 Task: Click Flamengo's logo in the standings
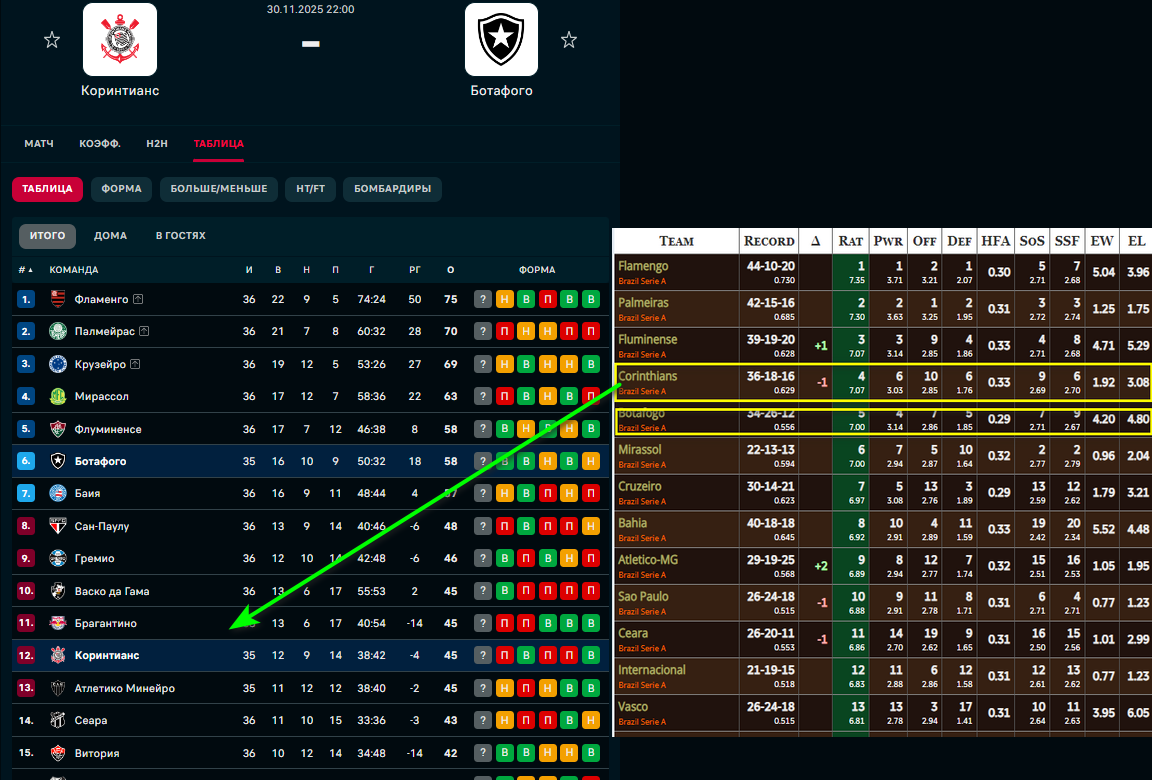58,299
